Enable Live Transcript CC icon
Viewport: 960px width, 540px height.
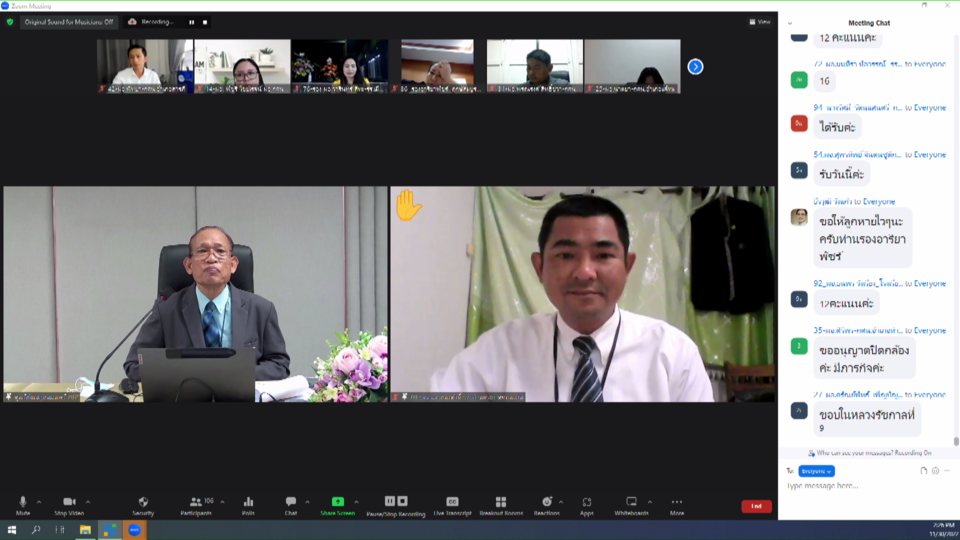point(452,501)
